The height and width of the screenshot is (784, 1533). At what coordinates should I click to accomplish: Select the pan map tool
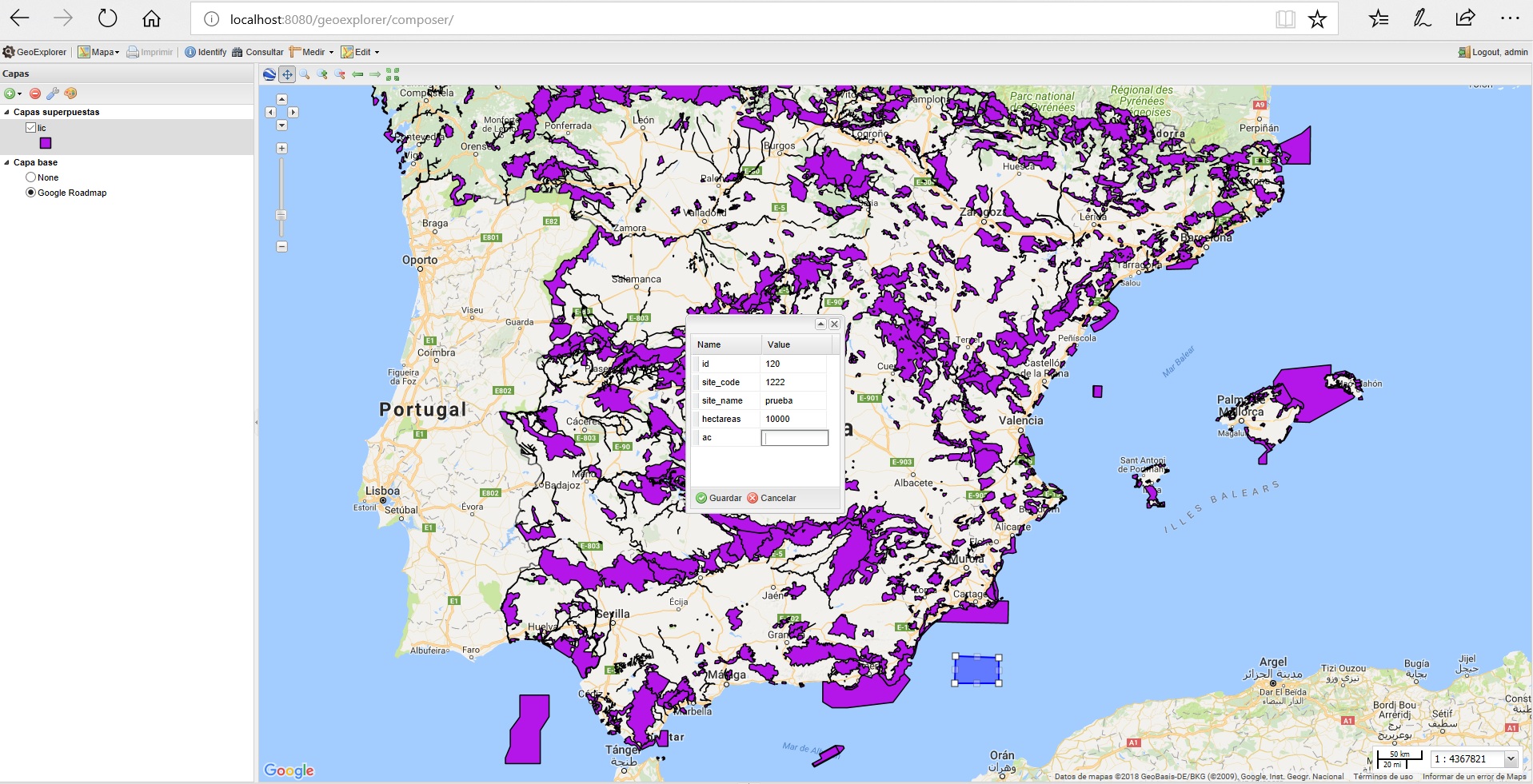(x=287, y=74)
